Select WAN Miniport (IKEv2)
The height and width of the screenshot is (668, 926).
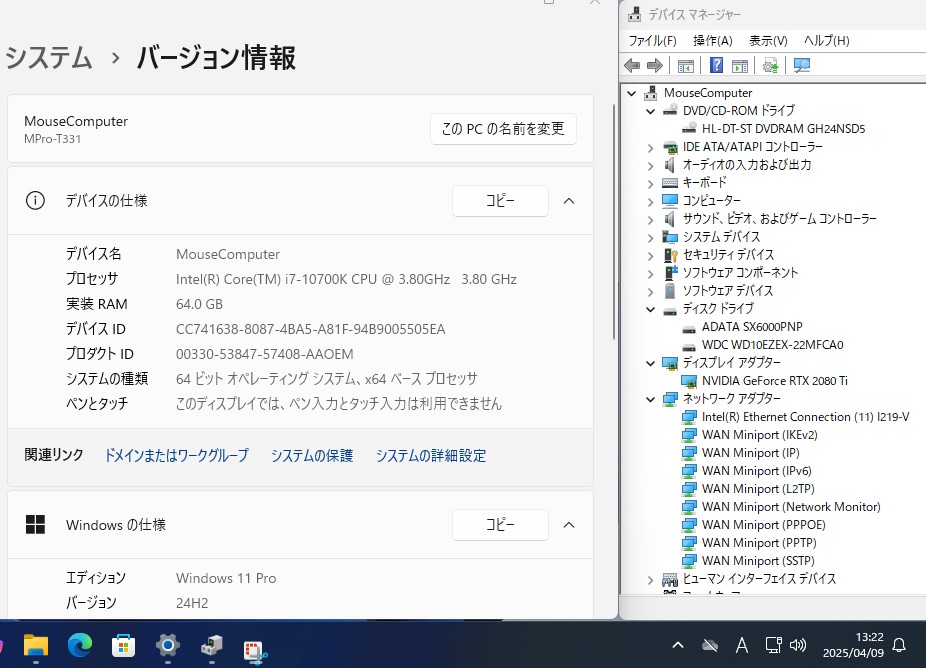click(x=759, y=435)
